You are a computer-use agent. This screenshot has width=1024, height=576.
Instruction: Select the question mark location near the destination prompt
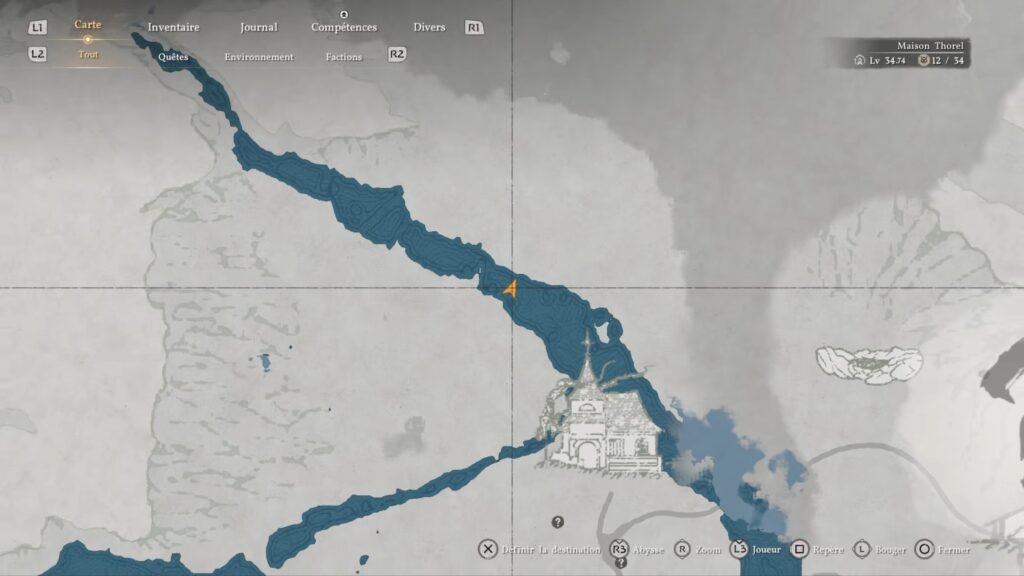tap(558, 522)
